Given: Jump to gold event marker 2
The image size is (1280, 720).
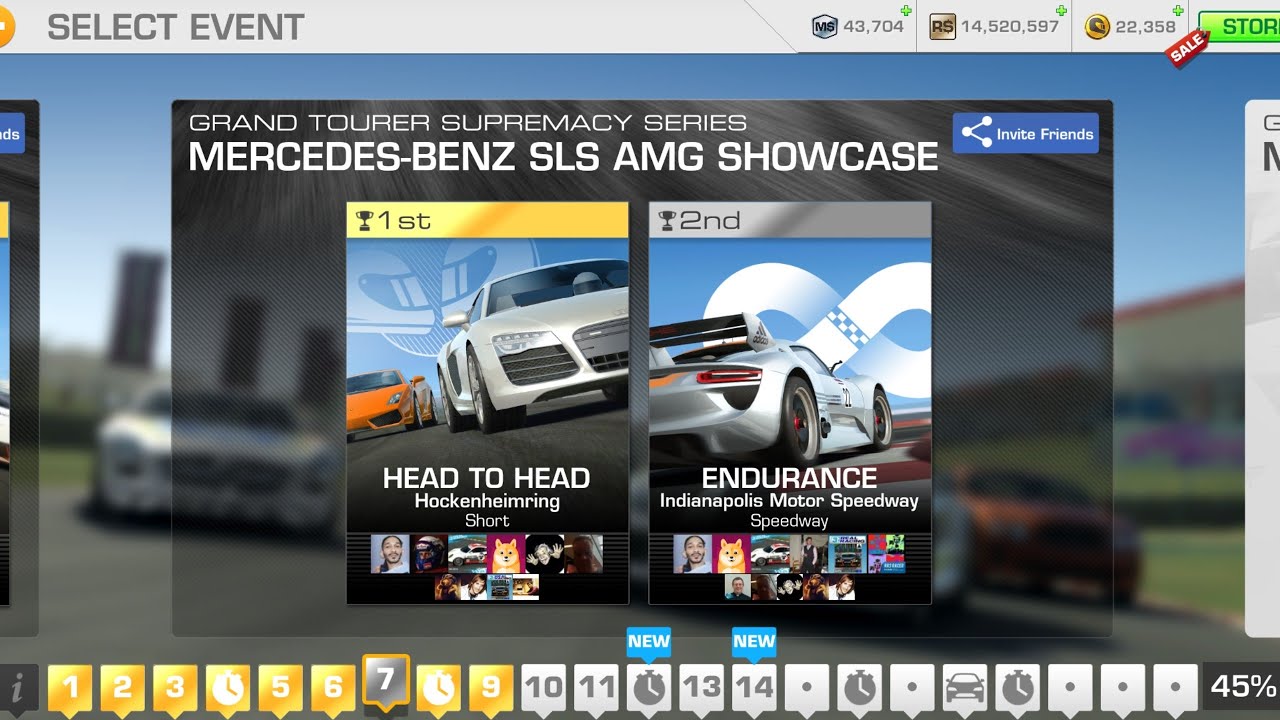Looking at the screenshot, I should click(x=122, y=688).
